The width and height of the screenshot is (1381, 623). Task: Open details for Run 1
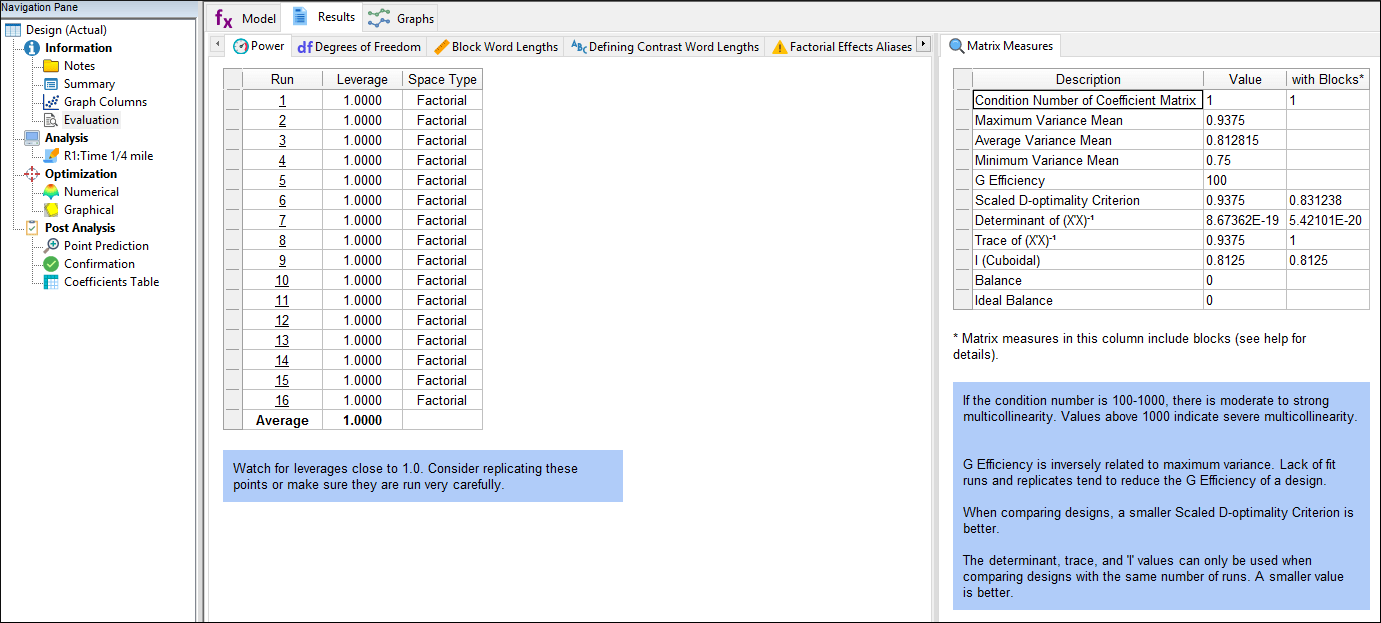pyautogui.click(x=281, y=100)
